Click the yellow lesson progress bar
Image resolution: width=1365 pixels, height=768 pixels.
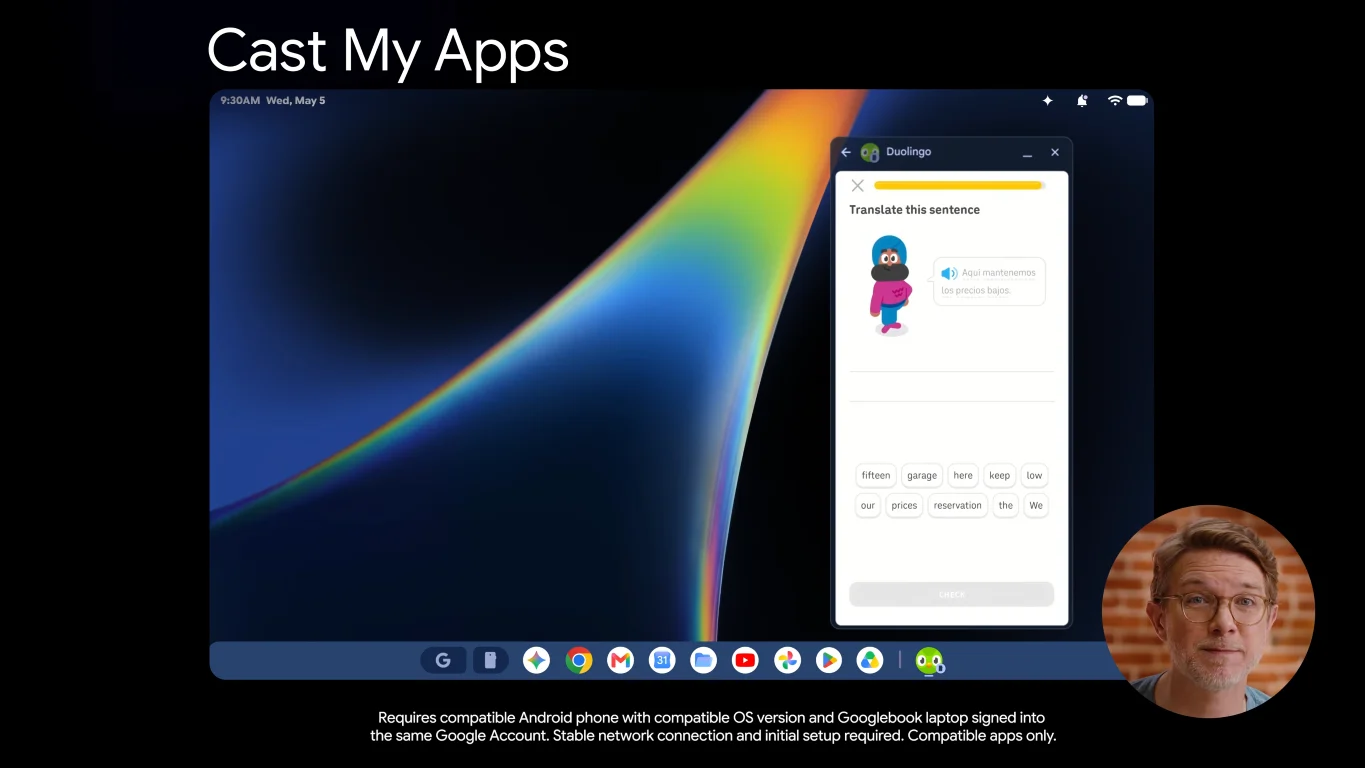tap(960, 185)
